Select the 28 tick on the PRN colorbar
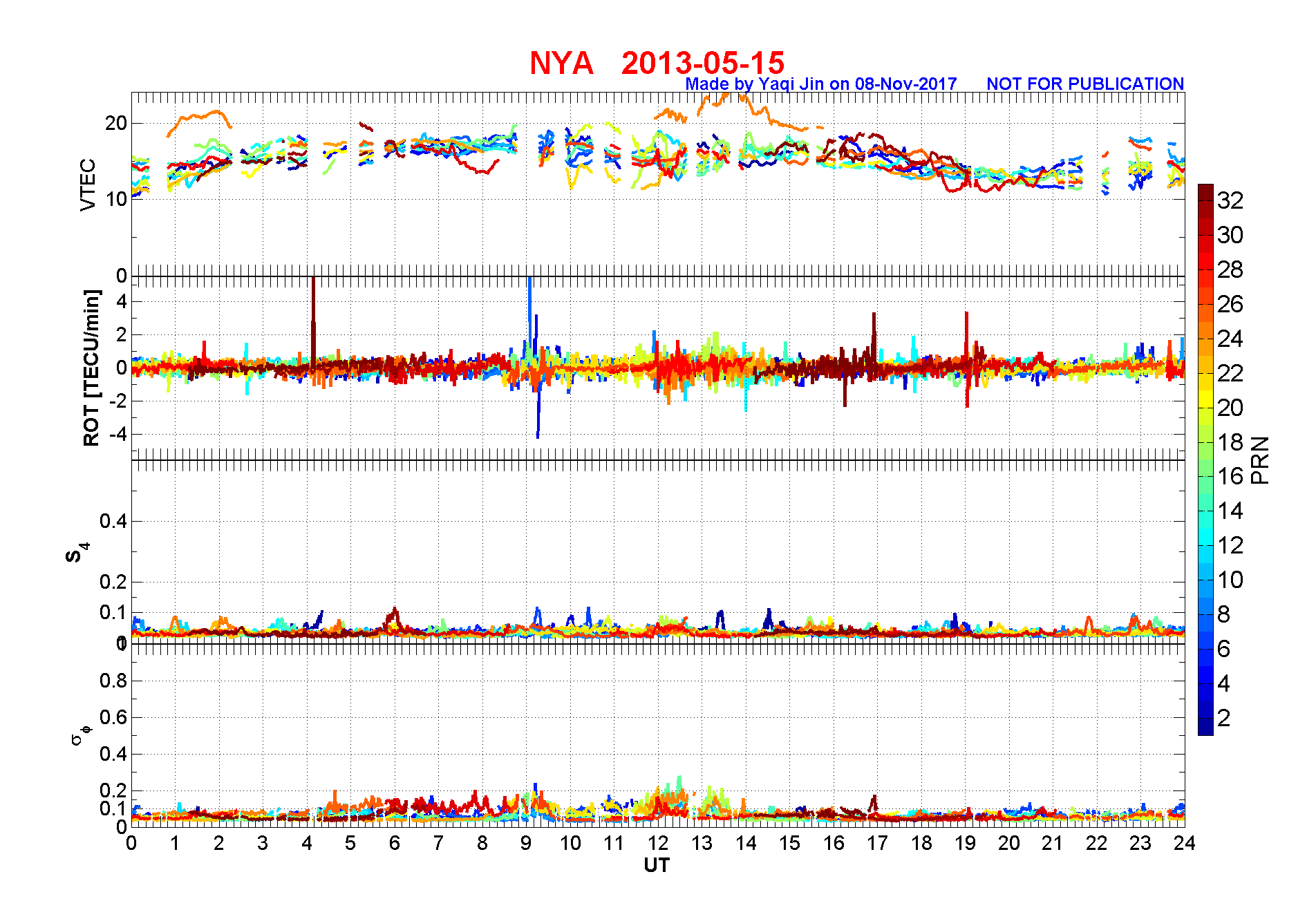The height and width of the screenshot is (919, 1316). (1230, 269)
